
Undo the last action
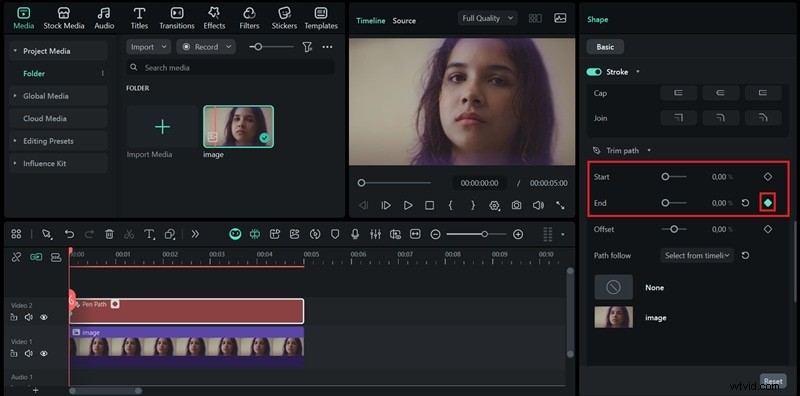click(x=69, y=234)
